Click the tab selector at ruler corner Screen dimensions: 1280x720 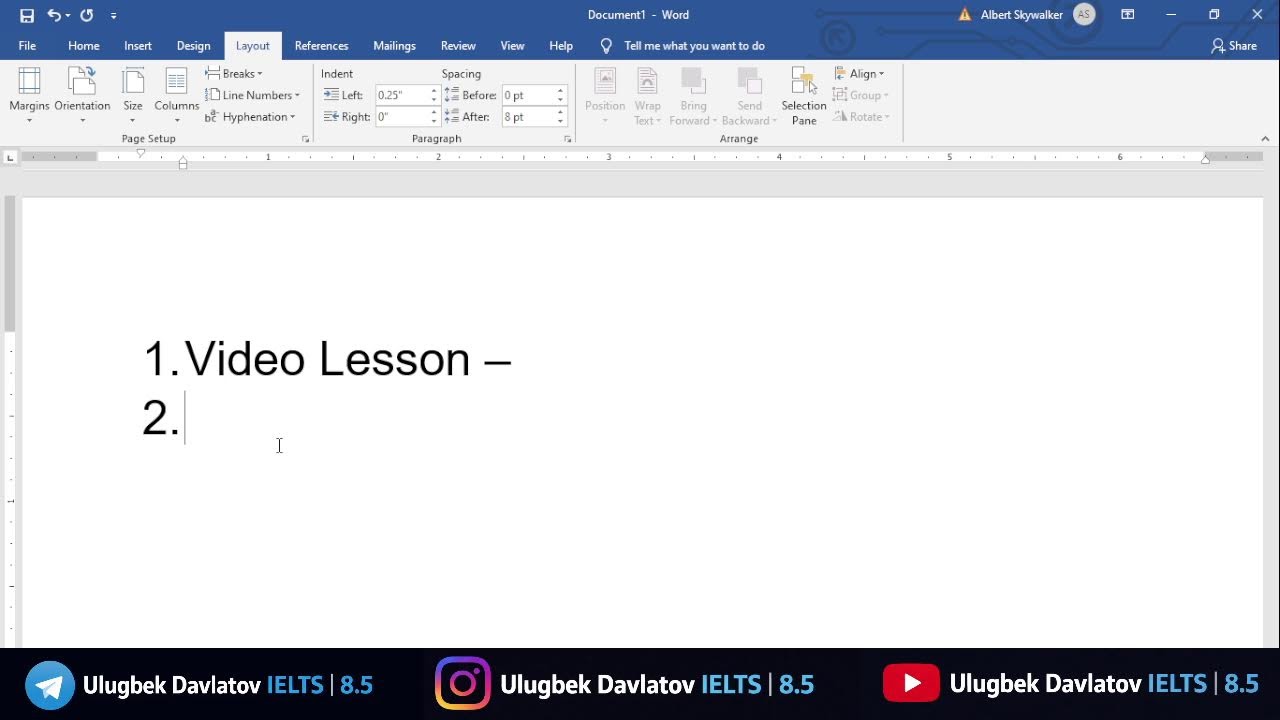point(10,157)
